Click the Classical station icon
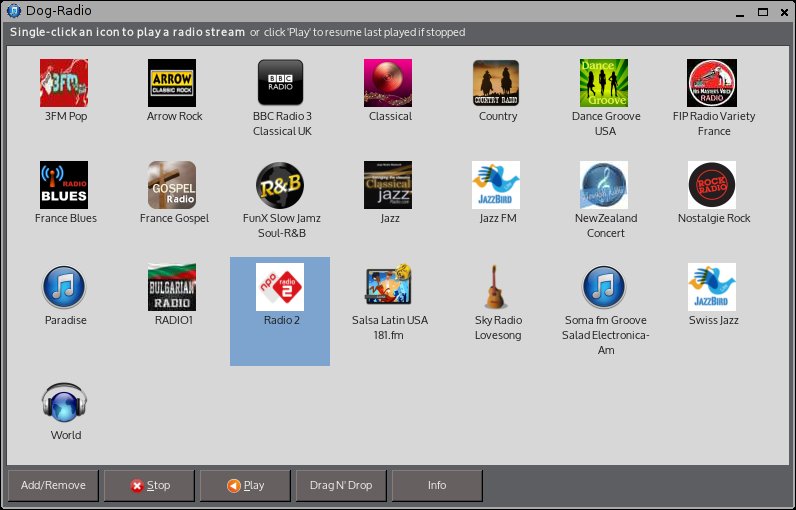Screen dimensions: 796x510 click(x=388, y=83)
